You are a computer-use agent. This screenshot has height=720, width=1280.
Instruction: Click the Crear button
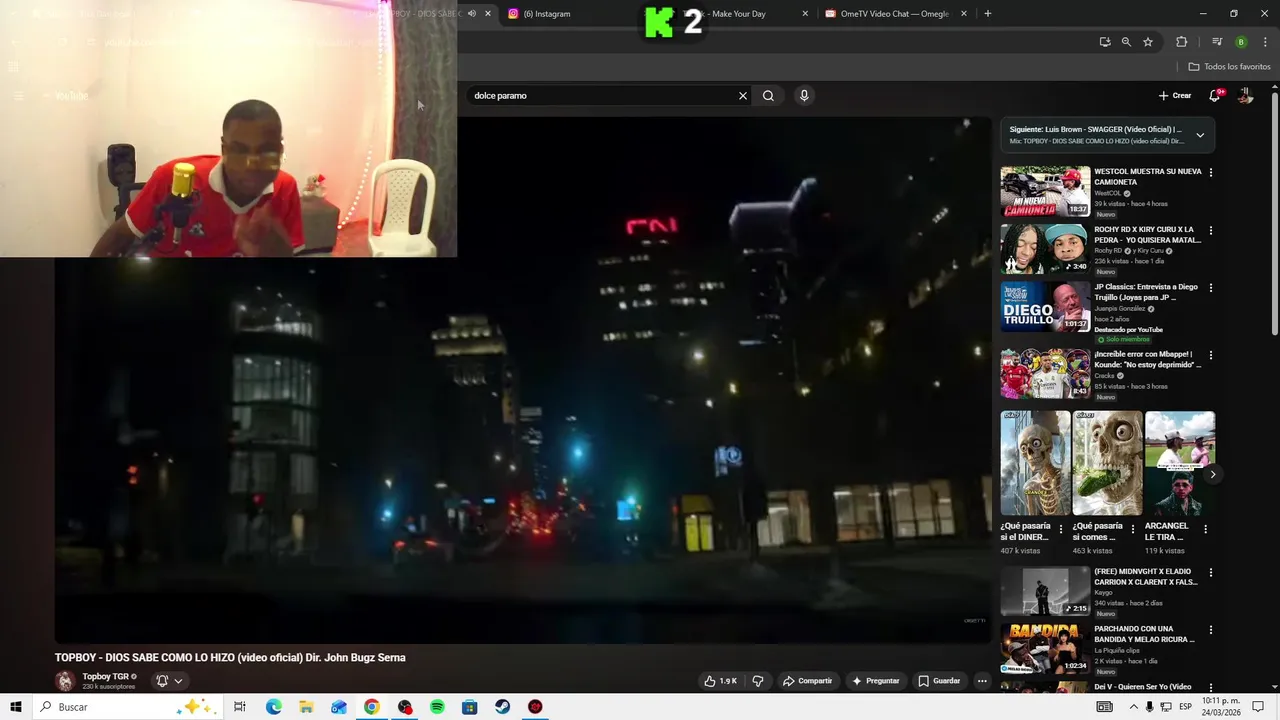[1175, 96]
